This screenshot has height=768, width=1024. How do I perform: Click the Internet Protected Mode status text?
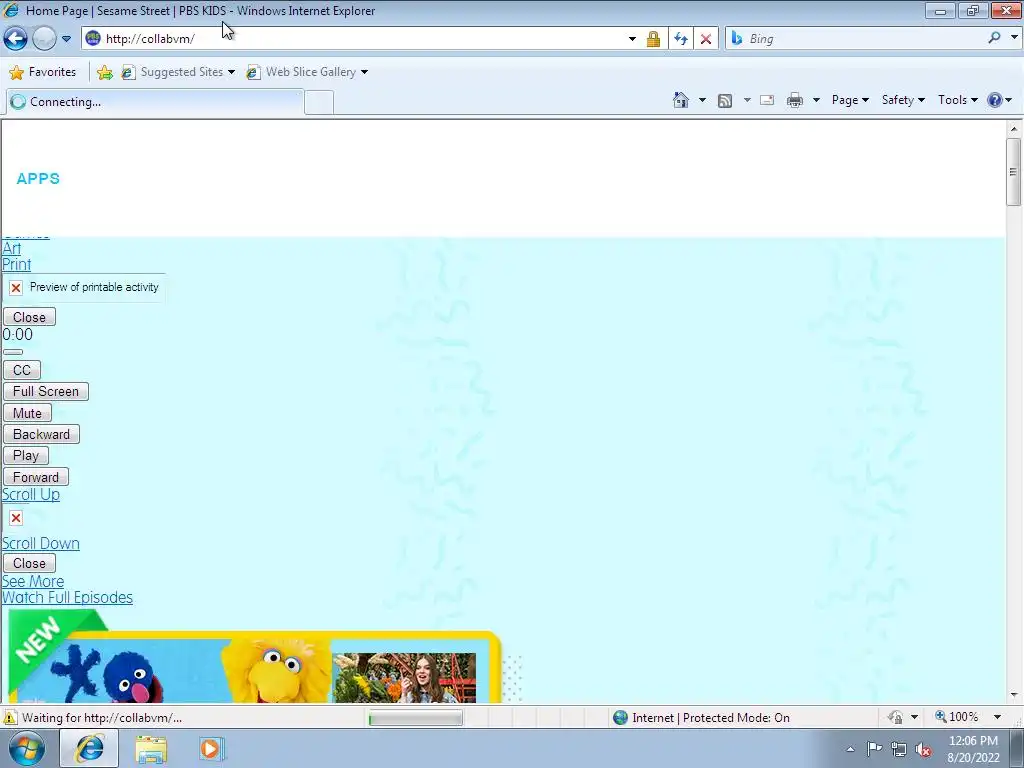click(711, 718)
